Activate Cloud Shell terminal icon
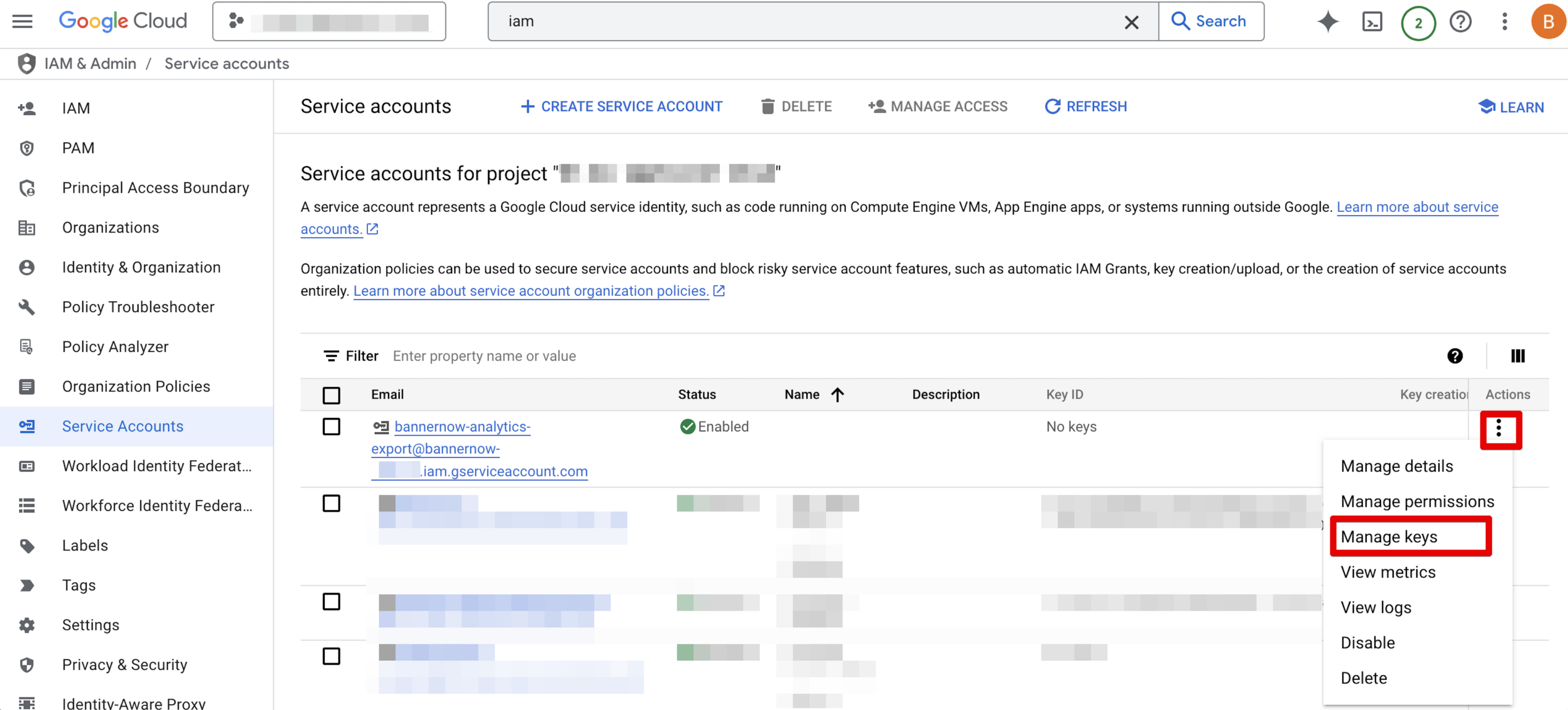Screen dimensions: 1568x710 (x=1372, y=22)
